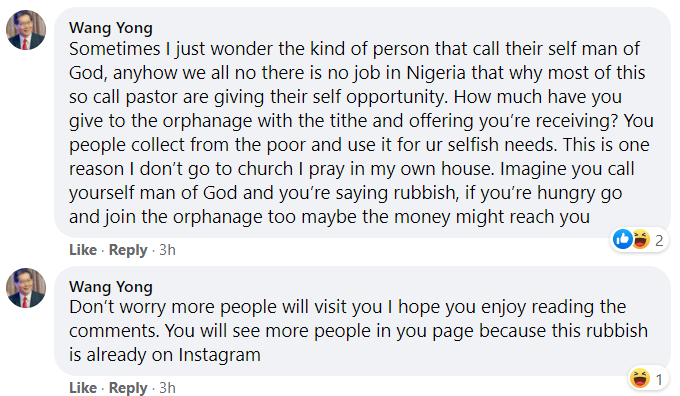Click the word Instagram in the second comment
Image resolution: width=680 pixels, height=396 pixels.
click(x=219, y=355)
